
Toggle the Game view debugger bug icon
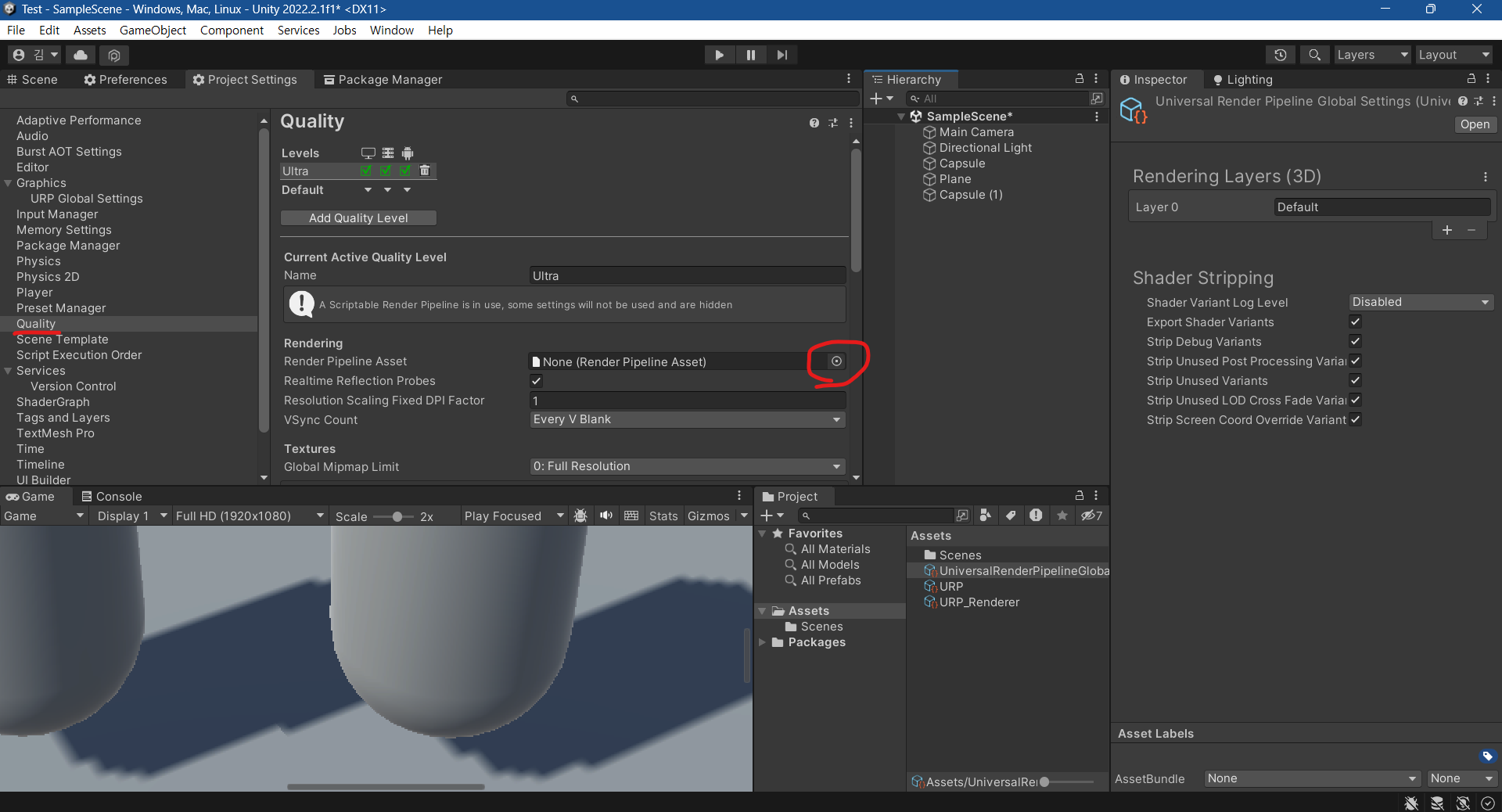tap(580, 516)
